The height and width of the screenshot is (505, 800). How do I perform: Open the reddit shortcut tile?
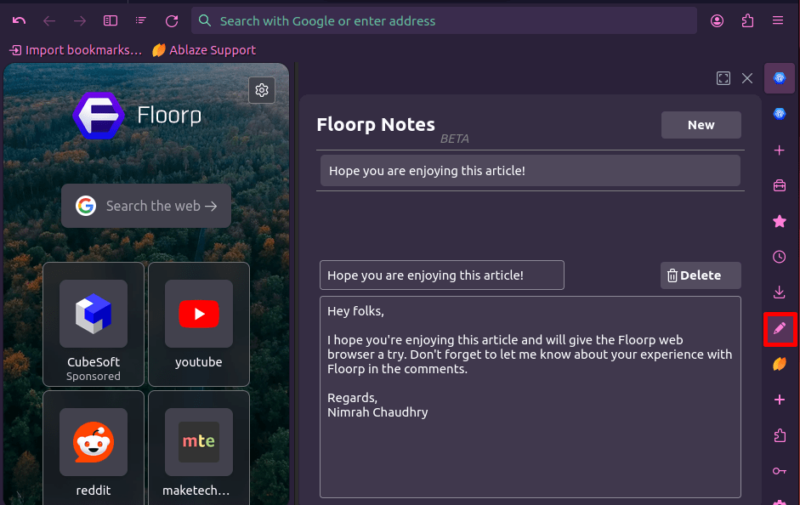(93, 449)
